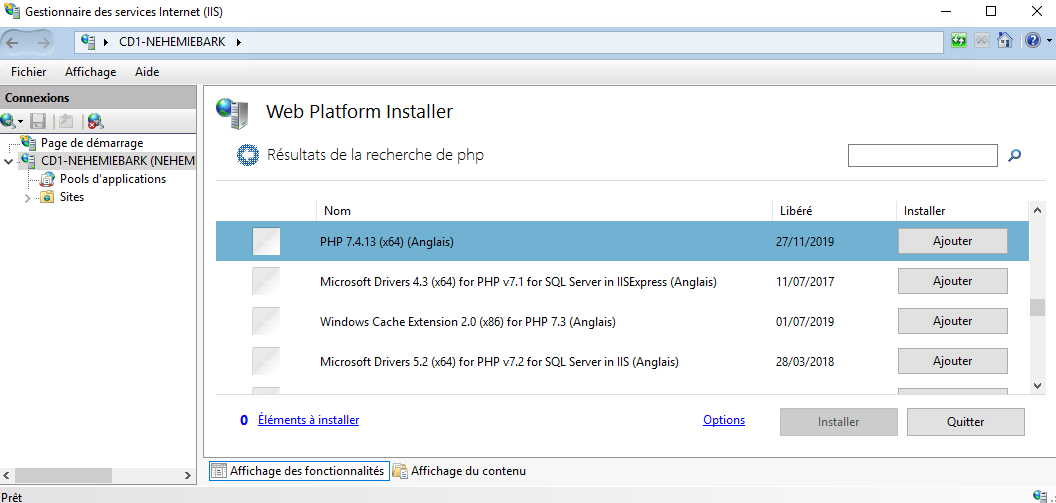Click the Quitter button
1056x503 pixels.
[x=966, y=422]
